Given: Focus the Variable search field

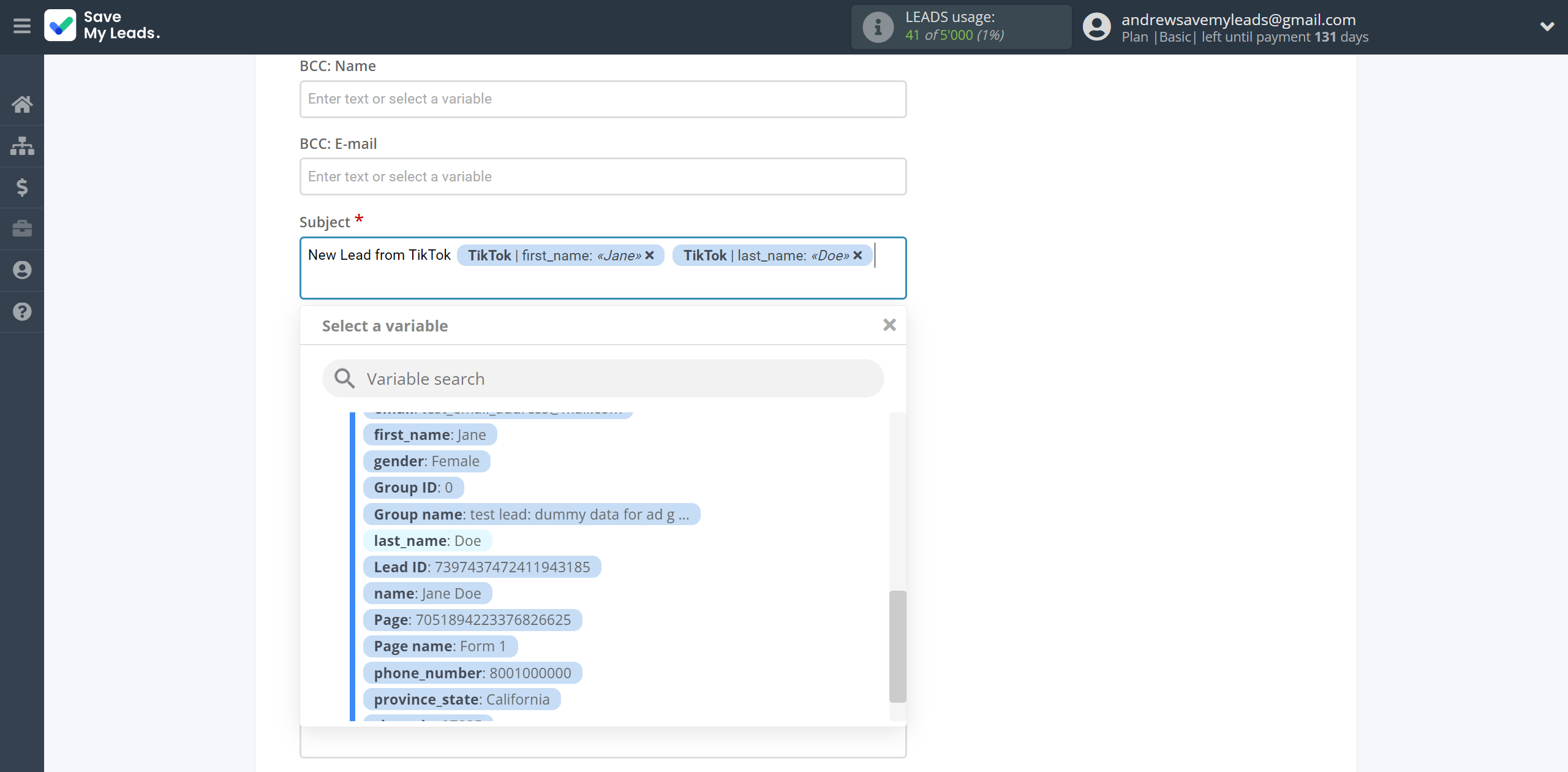Looking at the screenshot, I should point(603,379).
